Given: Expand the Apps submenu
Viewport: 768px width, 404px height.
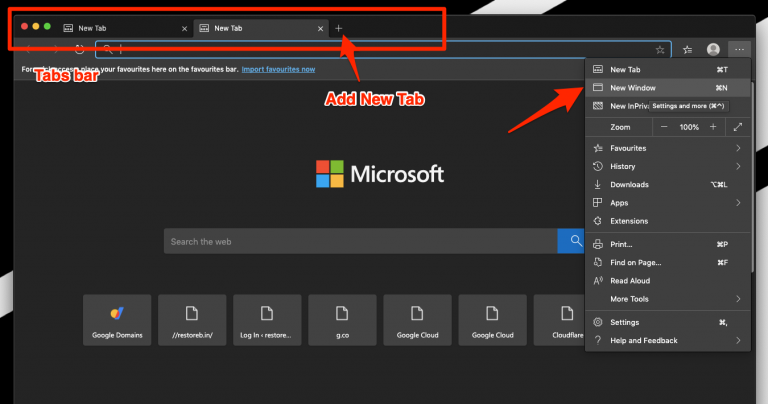Looking at the screenshot, I should (x=668, y=203).
